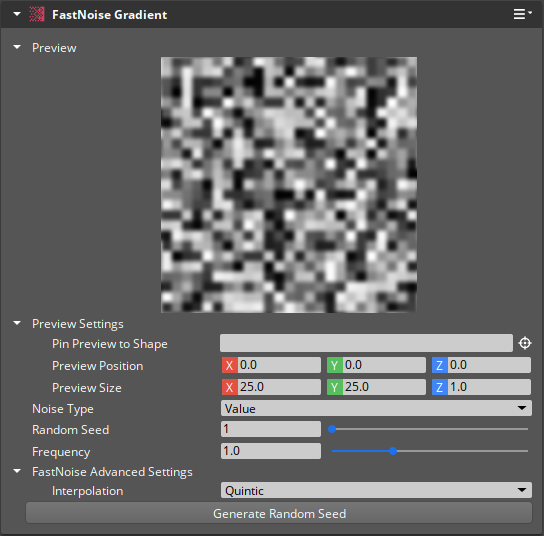Click the Preview Position label
This screenshot has height=536, width=544.
(97, 366)
